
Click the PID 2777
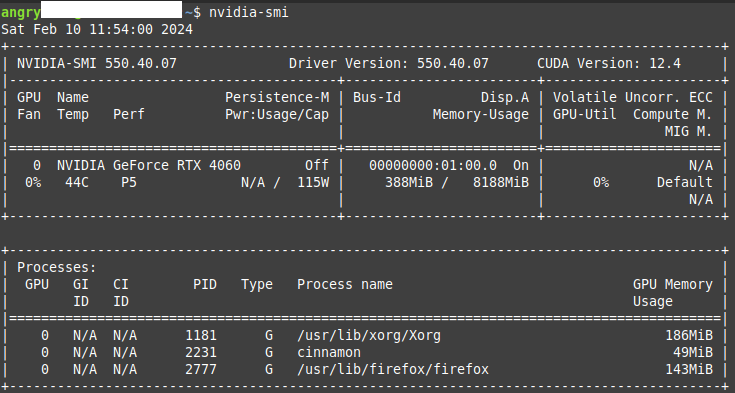[201, 369]
